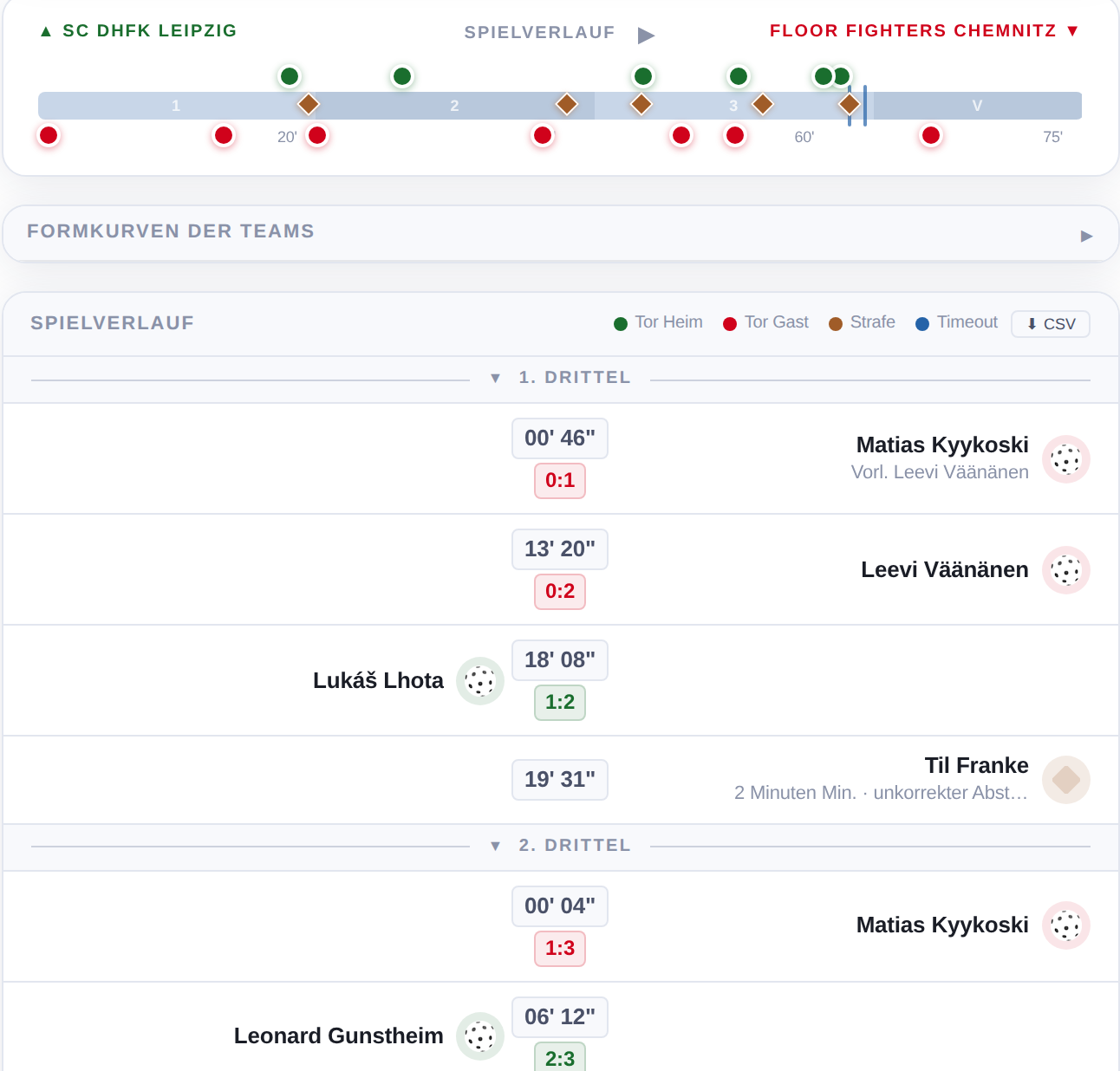Click the time chip 19' 31"
Viewport: 1120px width, 1071px height.
[x=560, y=780]
